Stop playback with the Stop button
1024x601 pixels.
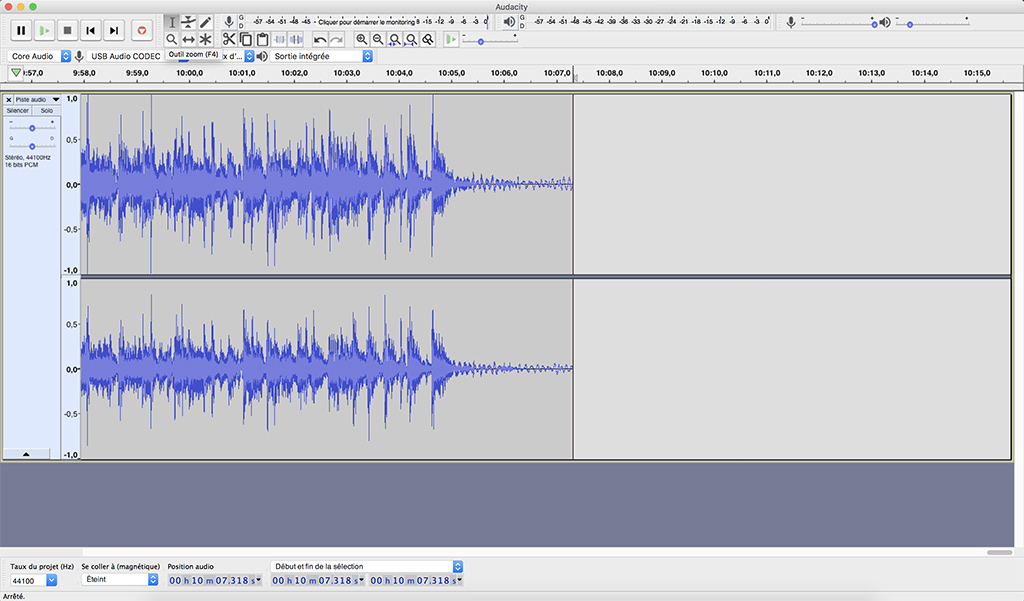tap(67, 30)
